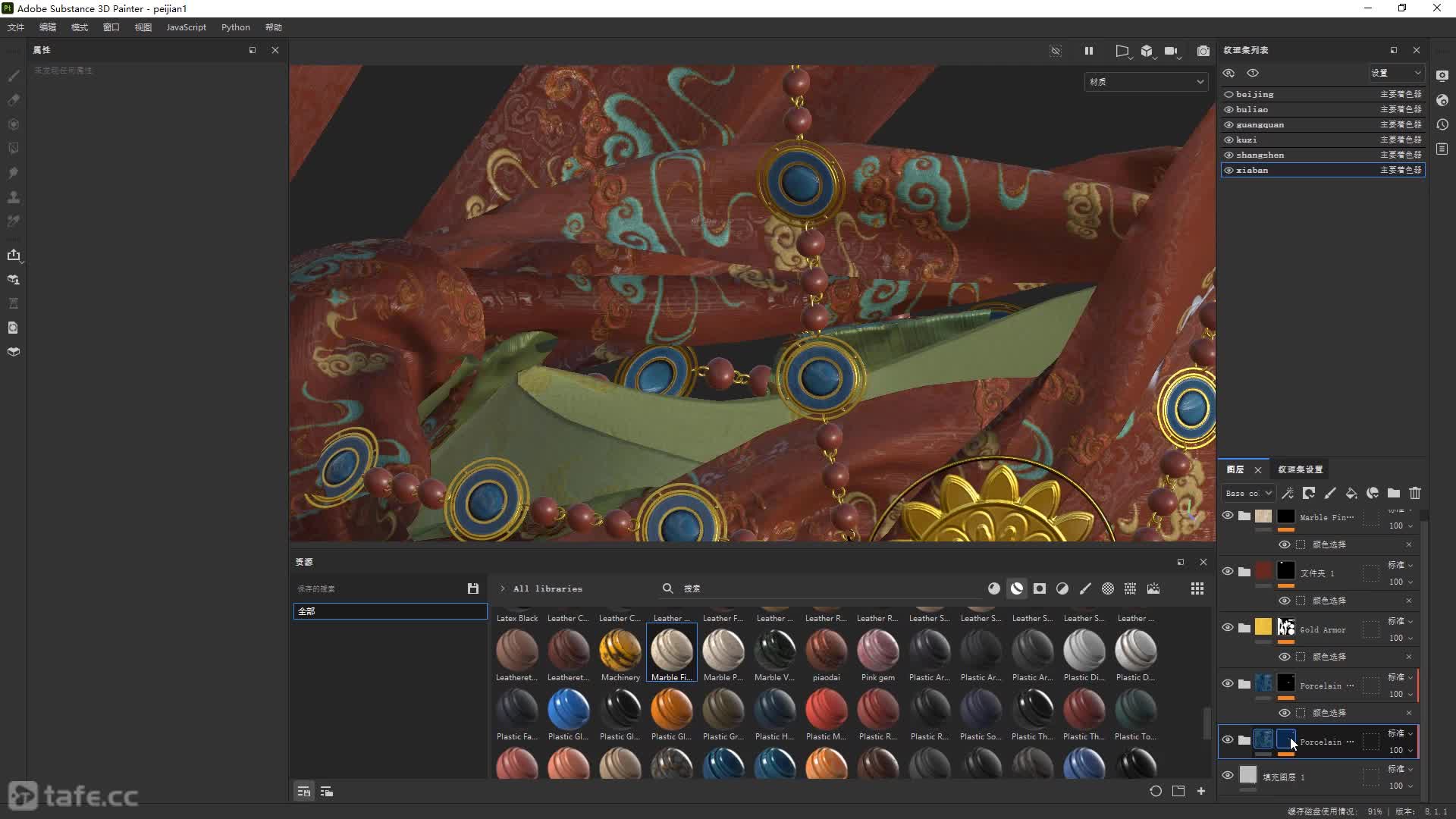Click the Pause rendering button in viewport
The height and width of the screenshot is (819, 1456).
pos(1089,51)
